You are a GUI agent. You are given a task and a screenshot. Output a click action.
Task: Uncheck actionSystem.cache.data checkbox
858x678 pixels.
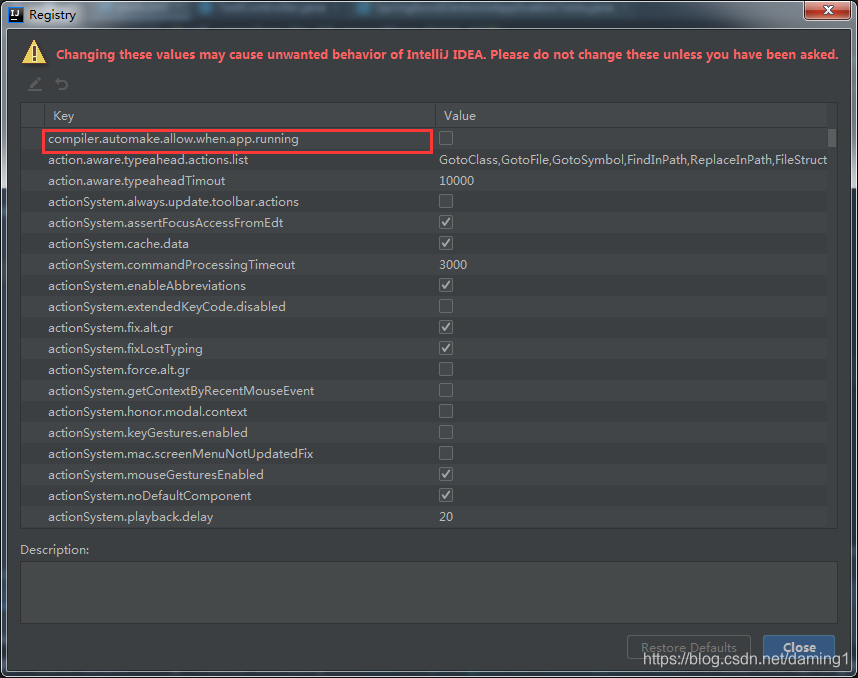[446, 243]
